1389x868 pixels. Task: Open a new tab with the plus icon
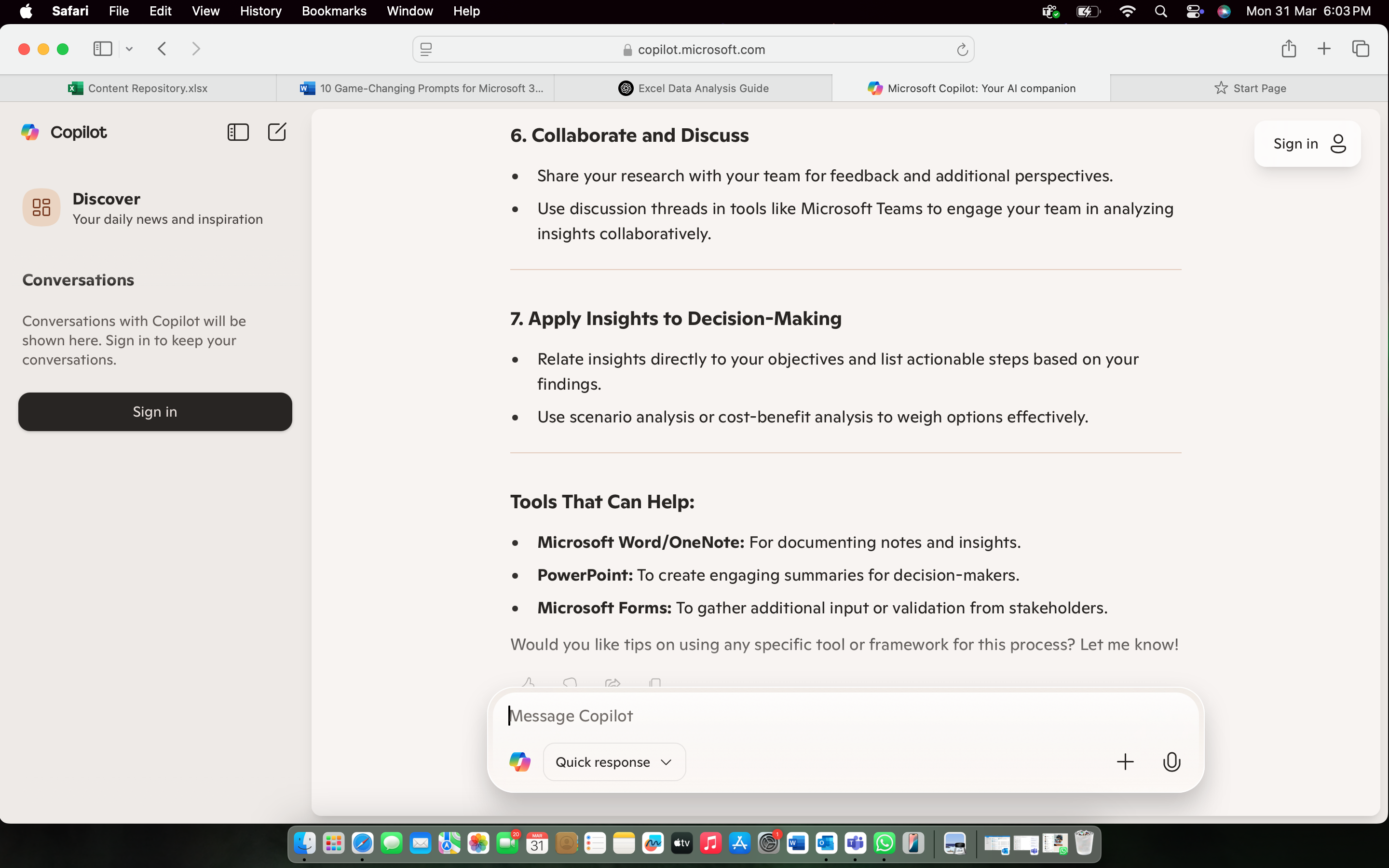(x=1323, y=49)
